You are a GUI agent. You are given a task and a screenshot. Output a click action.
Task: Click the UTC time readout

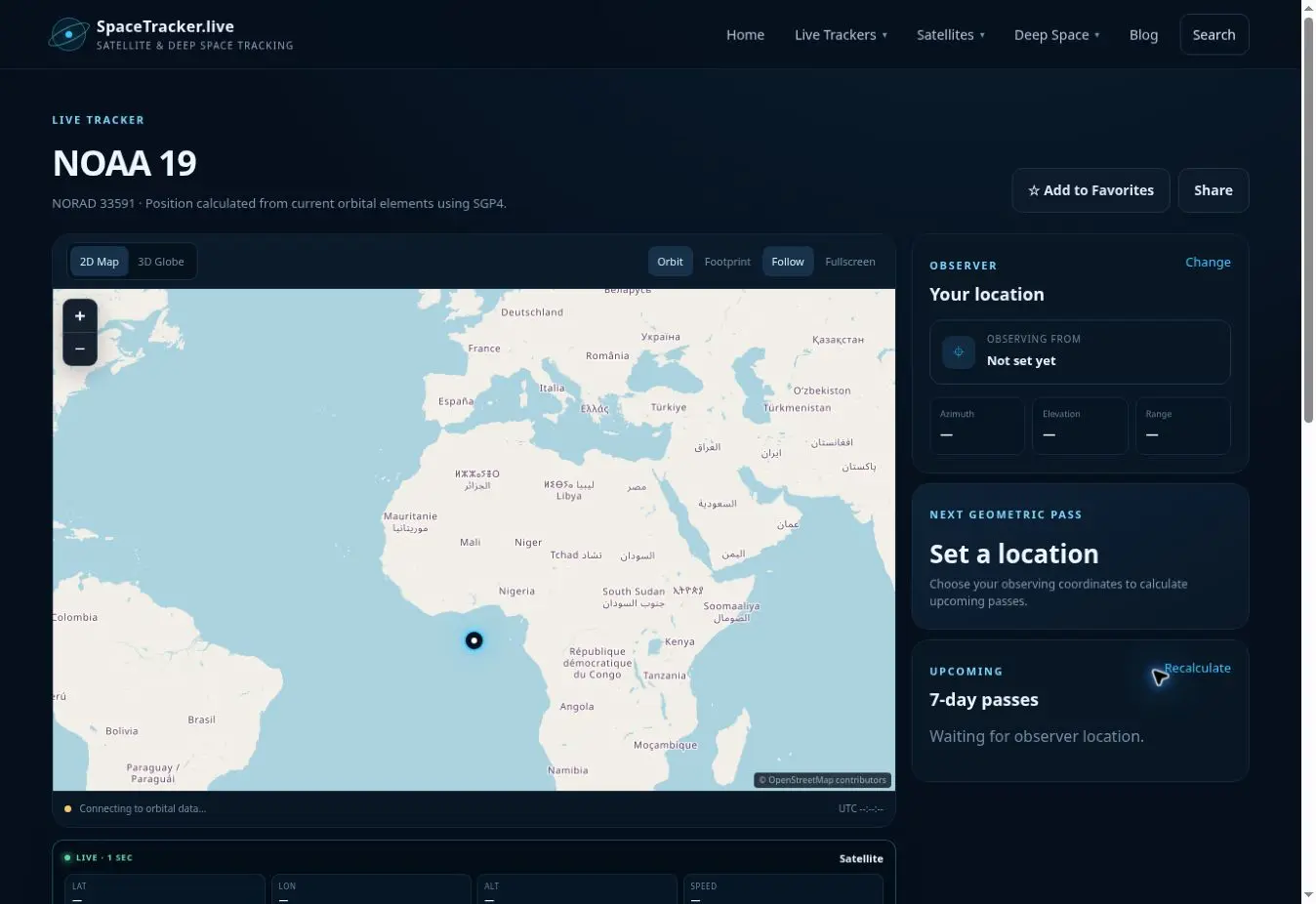point(861,808)
